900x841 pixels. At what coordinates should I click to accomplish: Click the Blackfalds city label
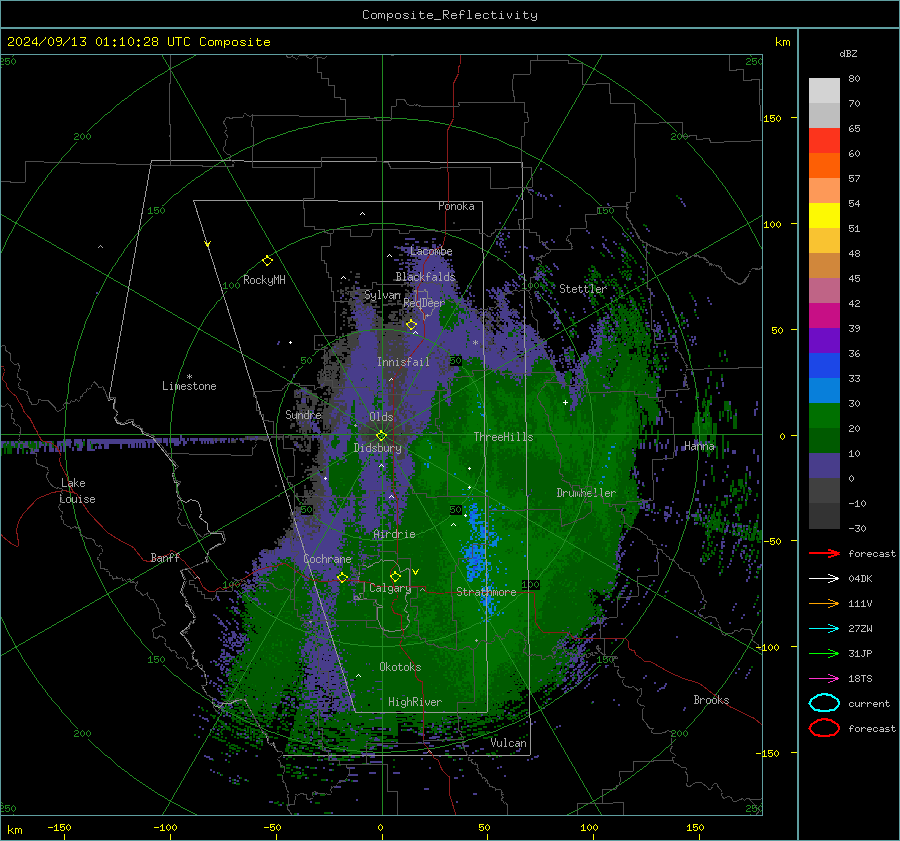coord(425,277)
